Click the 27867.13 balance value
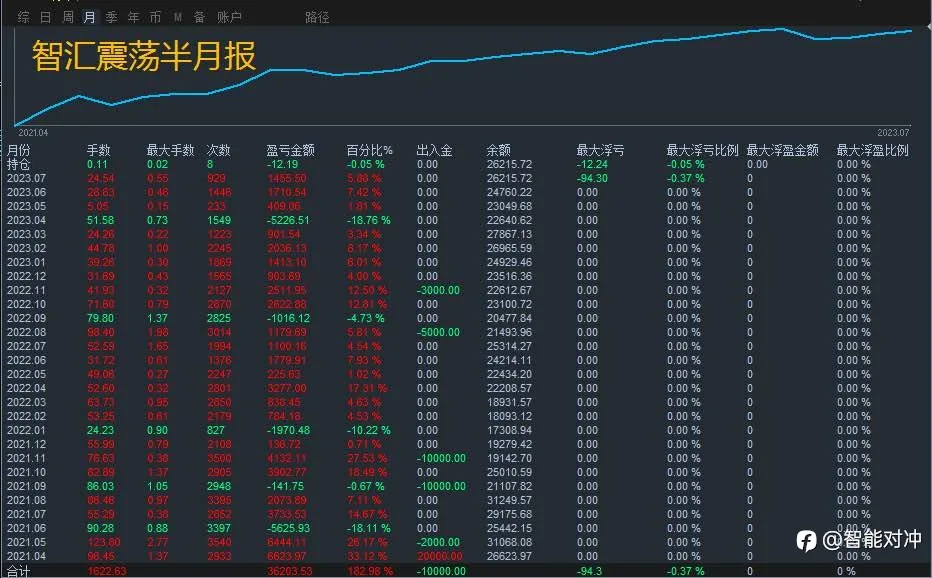The image size is (932, 578). (509, 234)
